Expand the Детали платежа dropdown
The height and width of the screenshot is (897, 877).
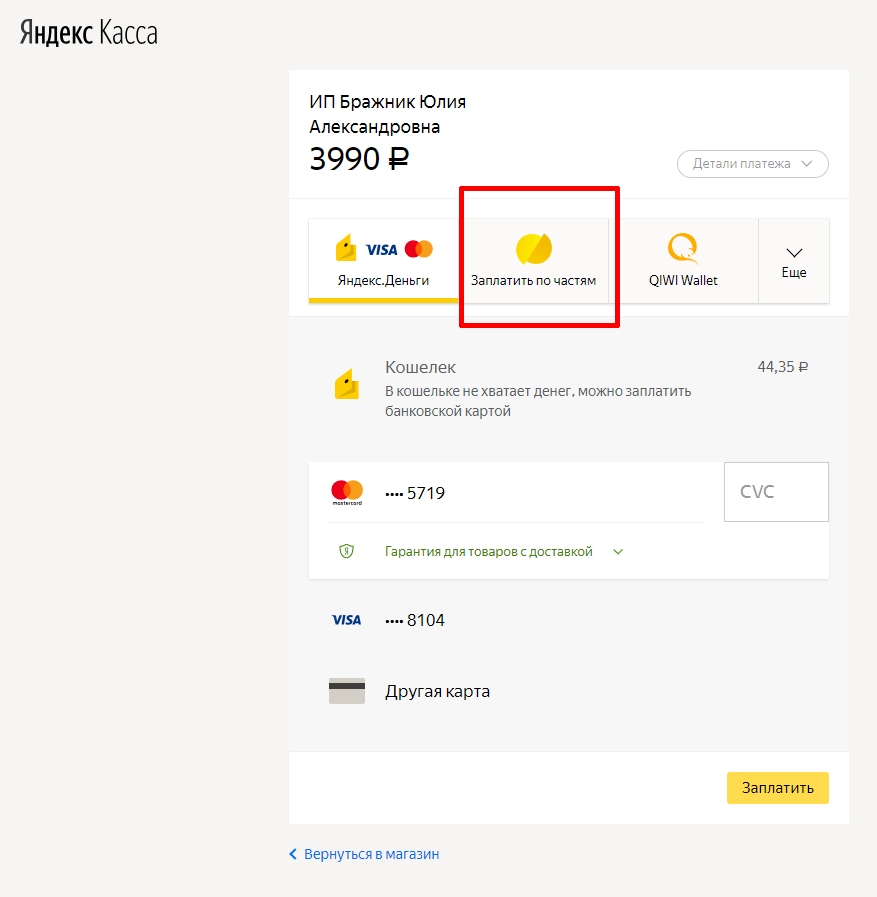[753, 164]
